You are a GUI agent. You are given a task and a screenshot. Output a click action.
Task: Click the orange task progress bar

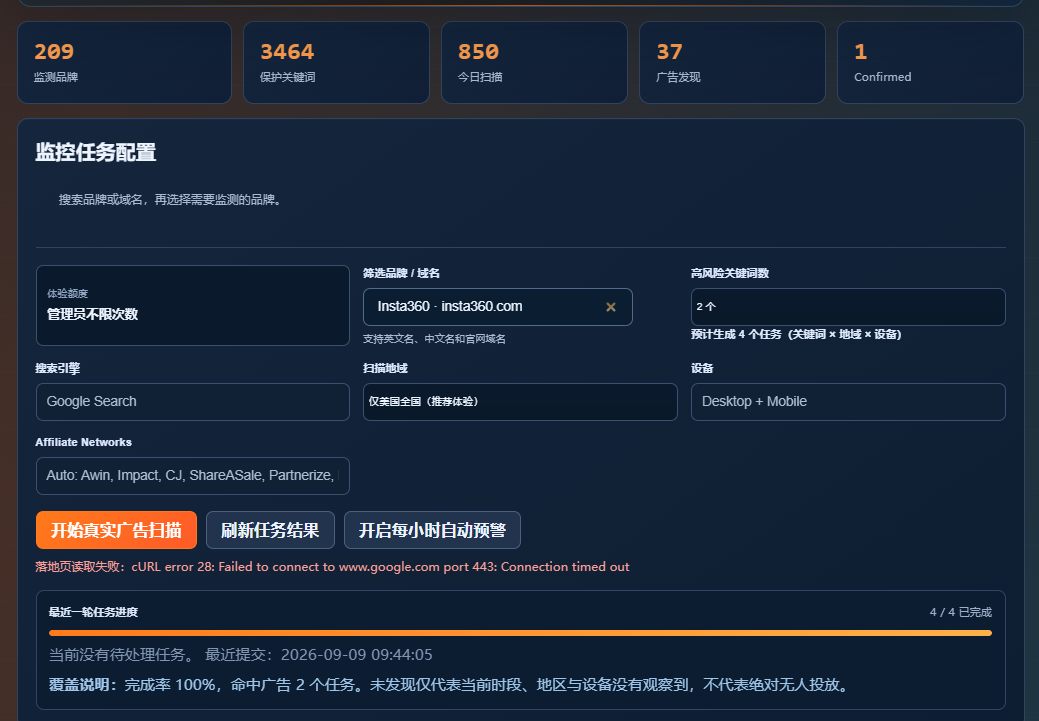520,633
